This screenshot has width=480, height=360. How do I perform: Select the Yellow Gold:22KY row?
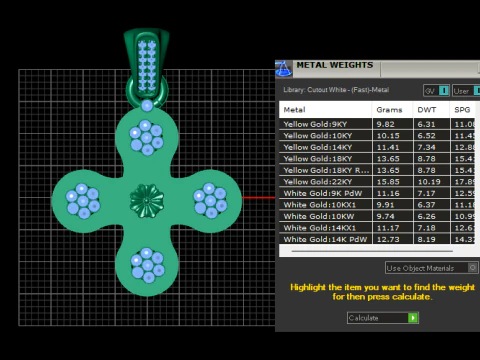(377, 182)
